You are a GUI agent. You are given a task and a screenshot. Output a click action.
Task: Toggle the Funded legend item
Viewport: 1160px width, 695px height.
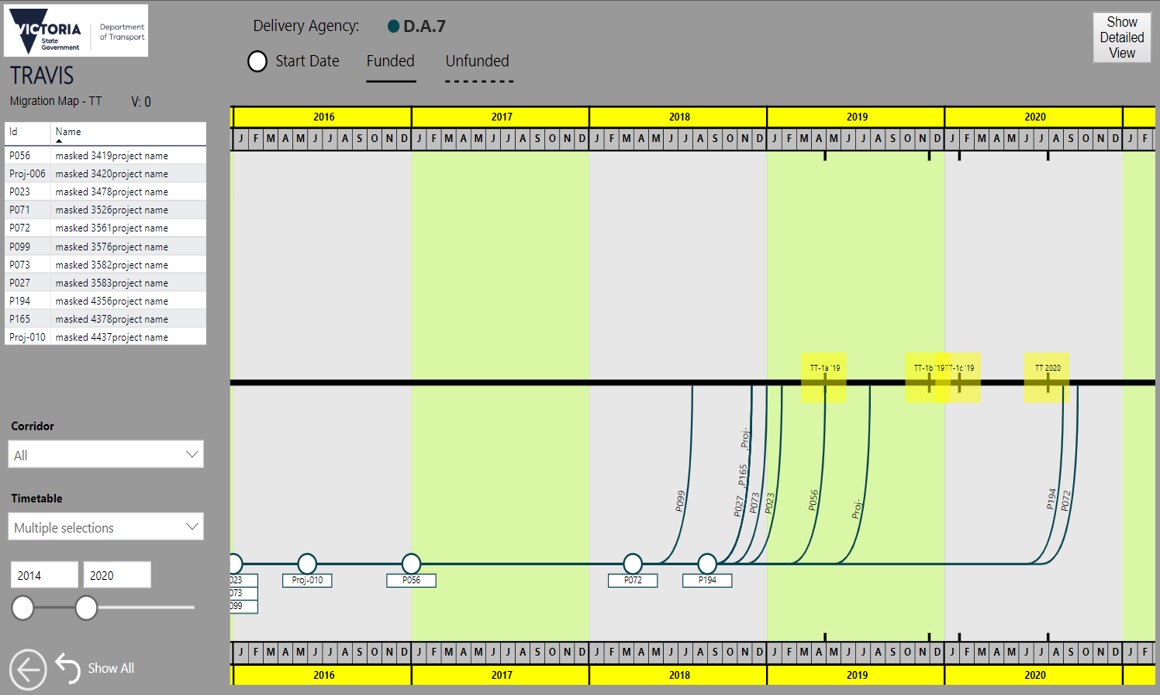coord(390,61)
